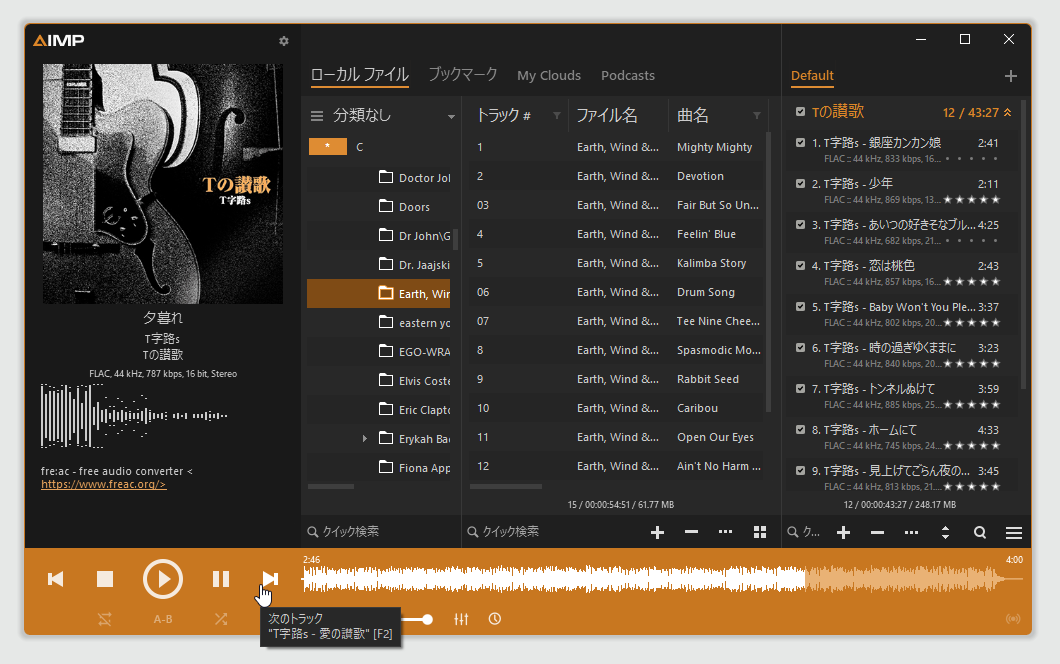The height and width of the screenshot is (664, 1060).
Task: Toggle the repeat mode icon
Action: [x=105, y=619]
